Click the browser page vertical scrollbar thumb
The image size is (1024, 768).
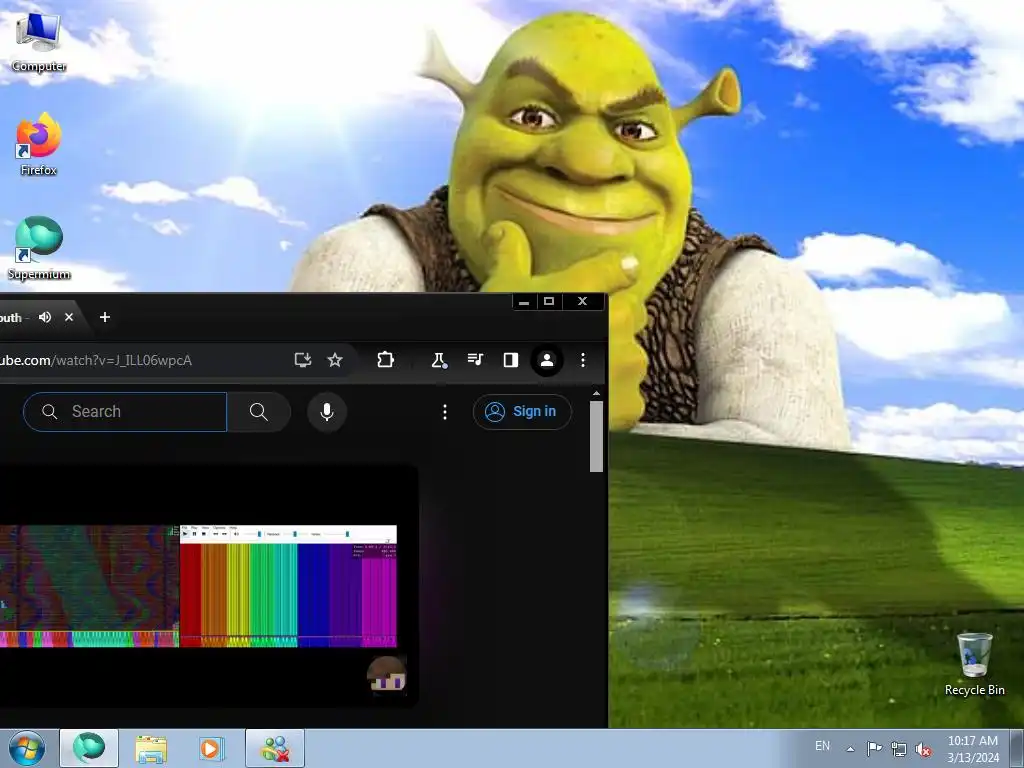(x=596, y=436)
